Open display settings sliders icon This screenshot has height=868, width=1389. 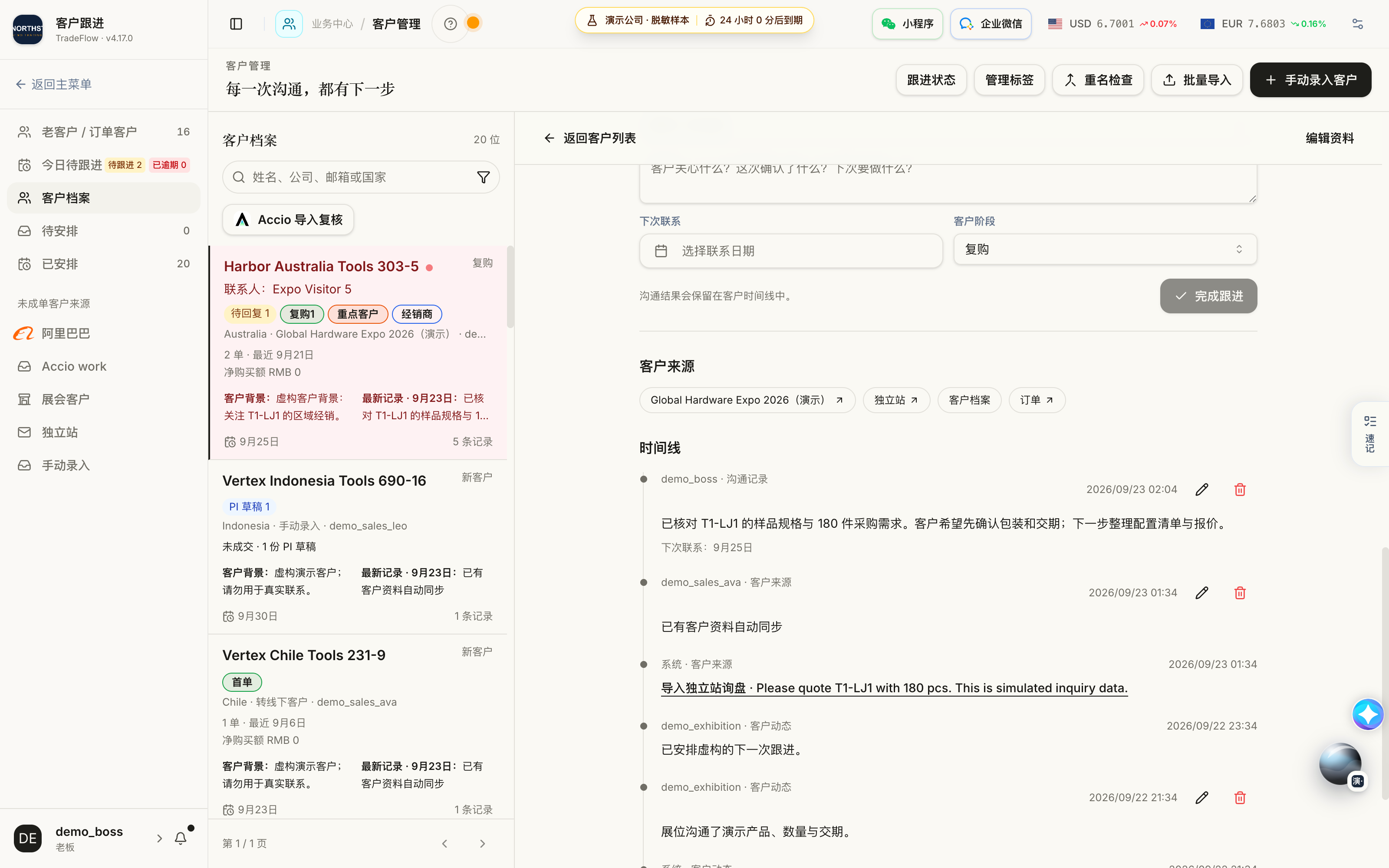(1357, 23)
